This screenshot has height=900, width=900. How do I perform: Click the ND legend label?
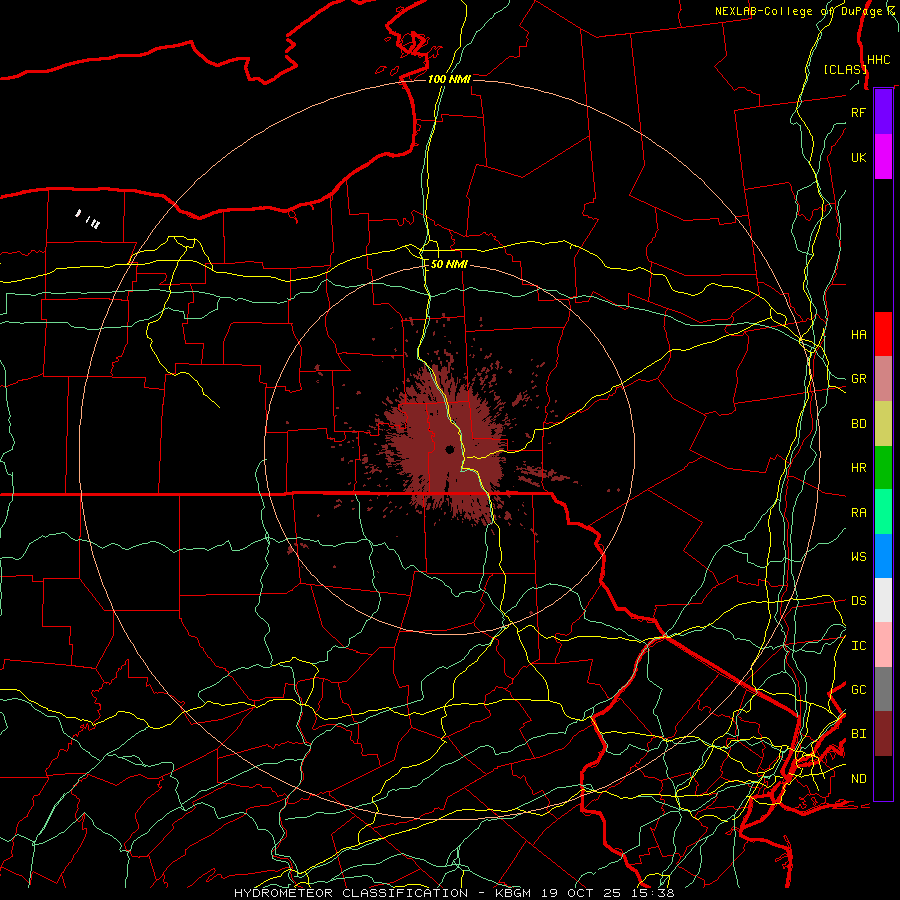click(858, 779)
